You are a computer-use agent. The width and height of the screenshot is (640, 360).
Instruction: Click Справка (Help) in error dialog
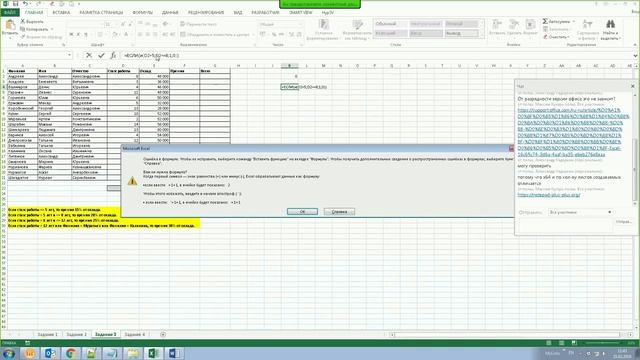point(339,211)
